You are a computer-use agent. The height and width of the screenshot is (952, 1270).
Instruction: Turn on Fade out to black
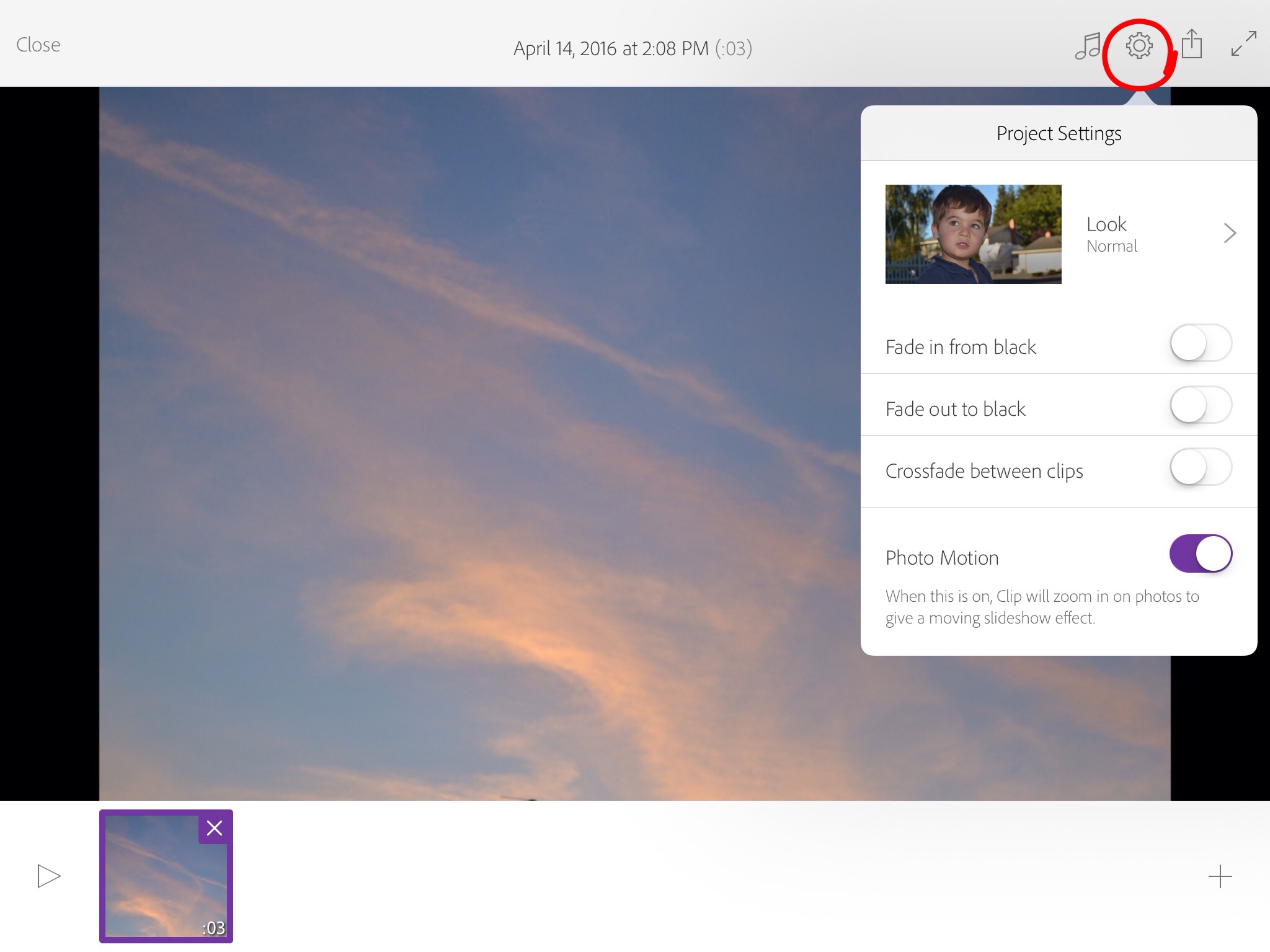1200,405
